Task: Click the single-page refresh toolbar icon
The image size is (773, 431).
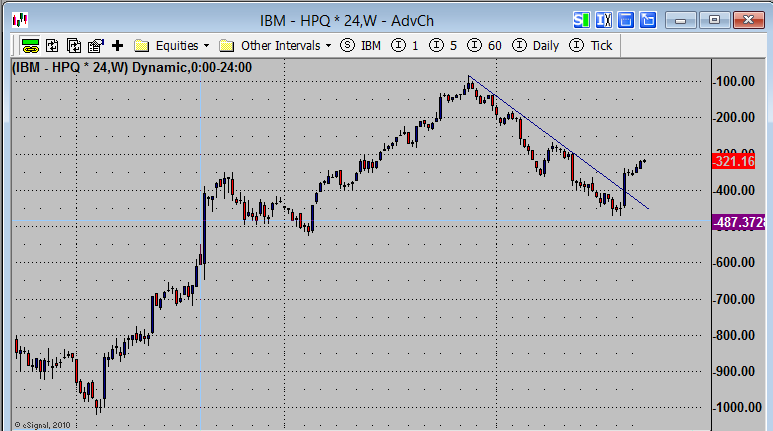Action: point(52,46)
